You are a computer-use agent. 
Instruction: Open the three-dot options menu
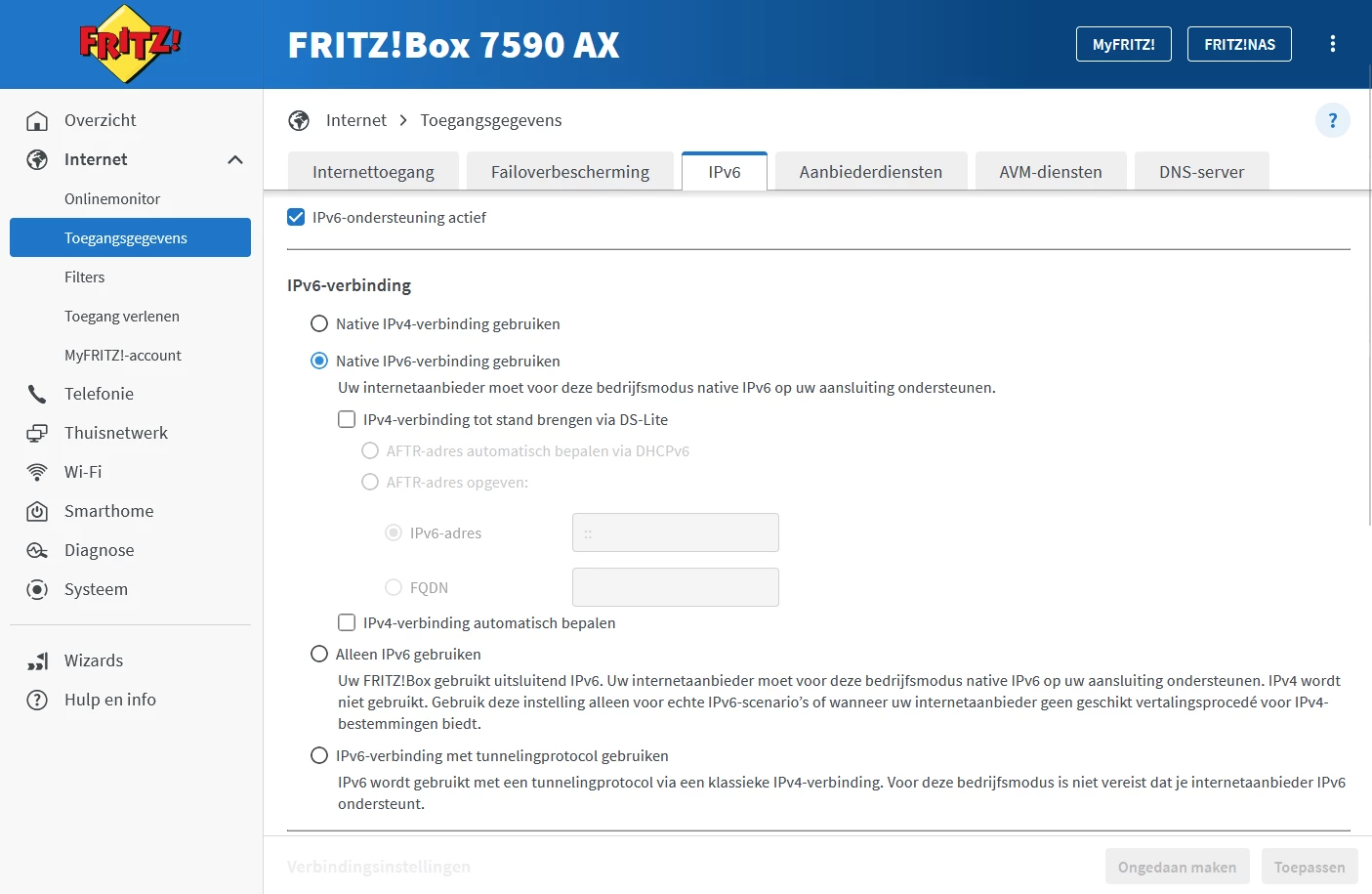point(1333,44)
